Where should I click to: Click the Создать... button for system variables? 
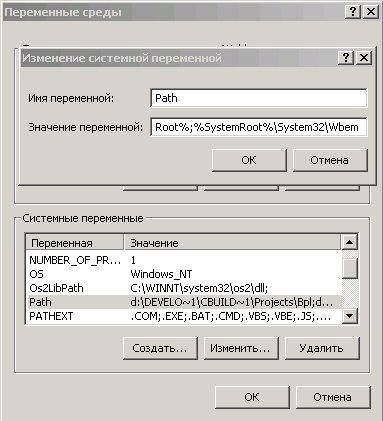coord(160,348)
